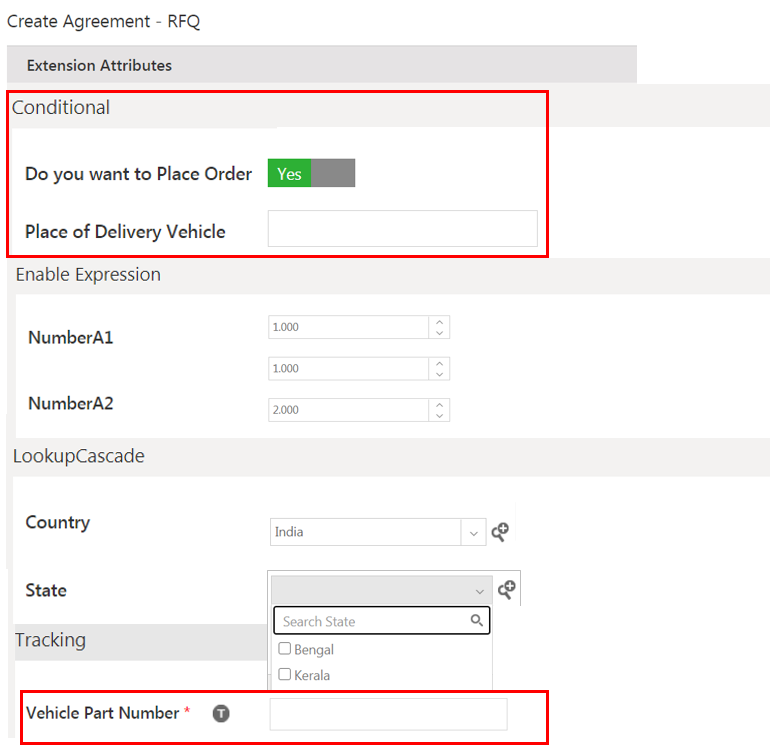Click the Enable Expression section header
770x752 pixels.
click(x=88, y=274)
